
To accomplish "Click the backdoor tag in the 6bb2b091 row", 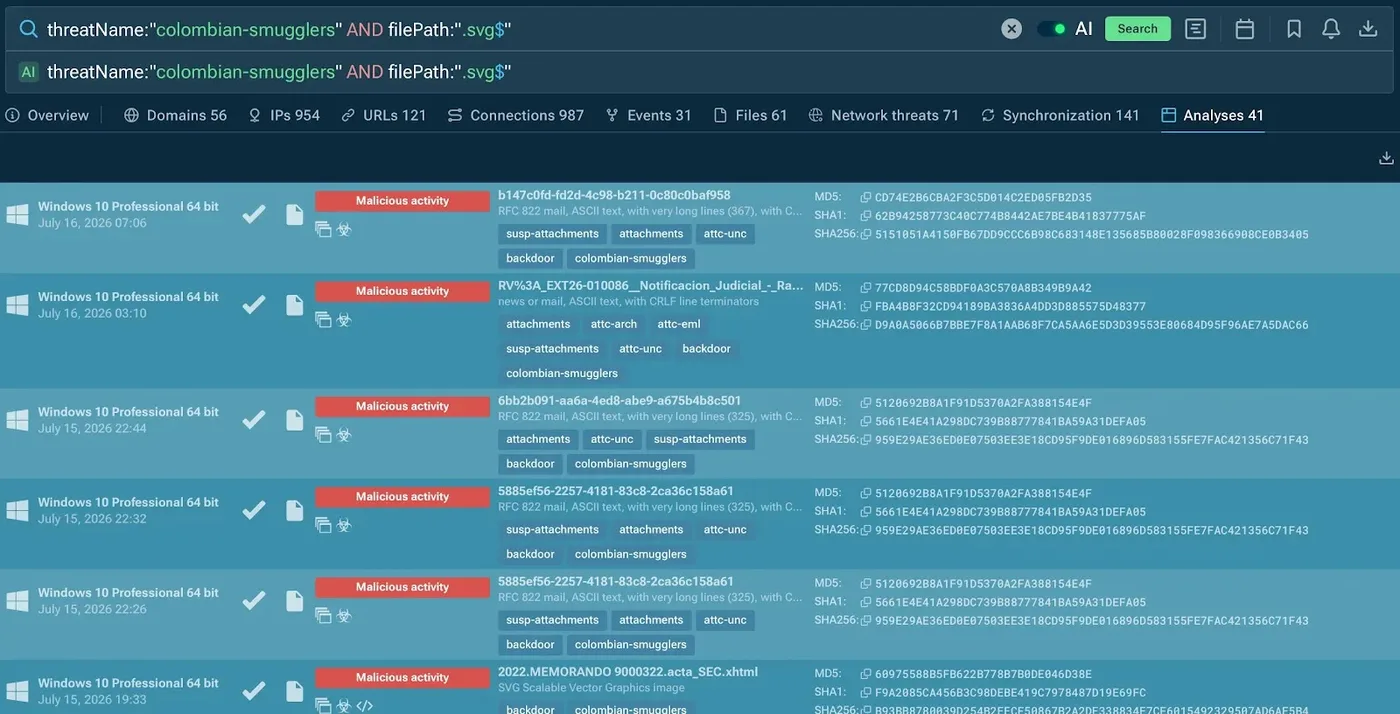I will pyautogui.click(x=530, y=464).
